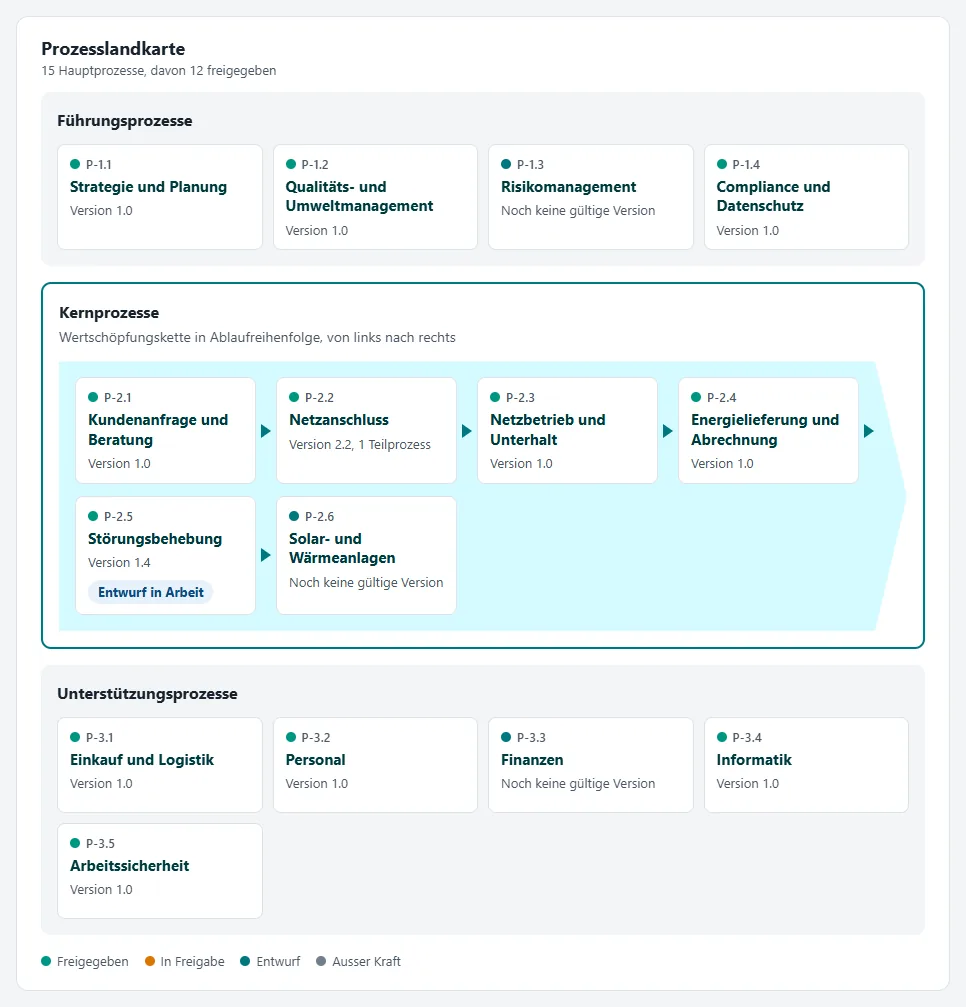The width and height of the screenshot is (966, 1007).
Task: Click the status dot next to P-2.1
Action: point(93,398)
